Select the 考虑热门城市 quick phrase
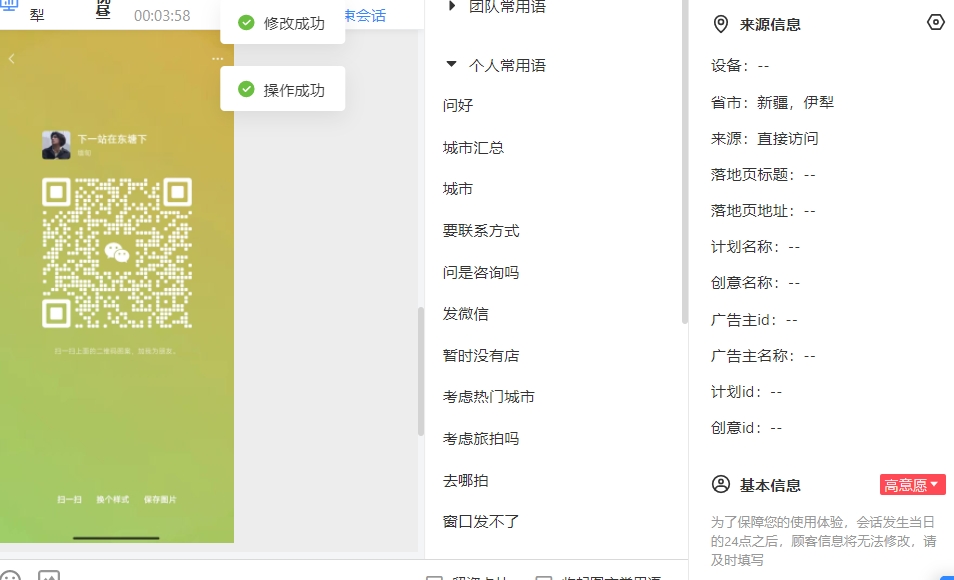954x580 pixels. tap(488, 397)
